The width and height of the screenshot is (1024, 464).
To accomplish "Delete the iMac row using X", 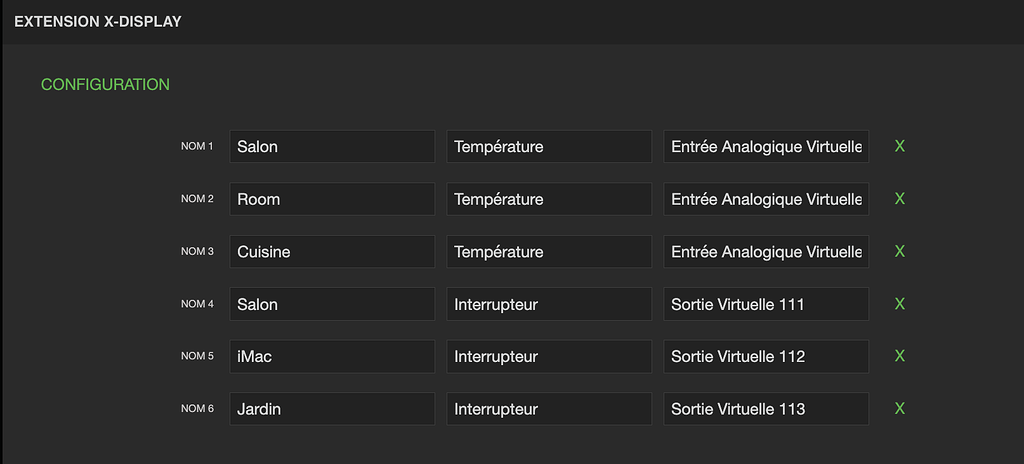I will 899,356.
